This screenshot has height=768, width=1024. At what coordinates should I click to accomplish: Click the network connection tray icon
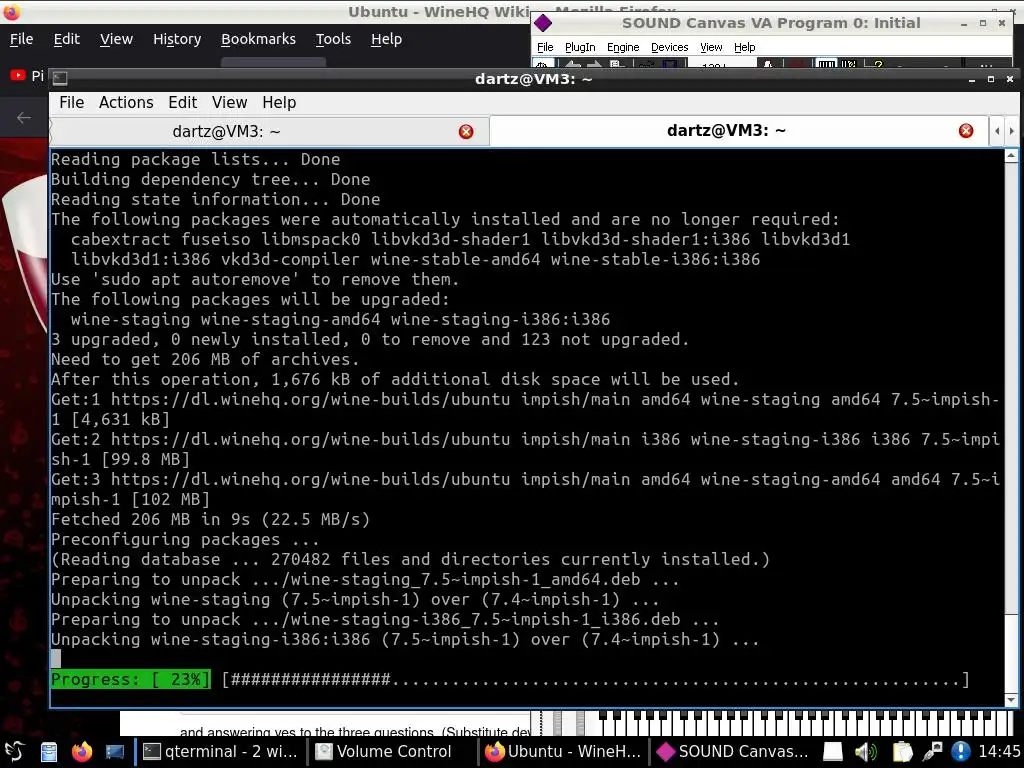coord(933,752)
